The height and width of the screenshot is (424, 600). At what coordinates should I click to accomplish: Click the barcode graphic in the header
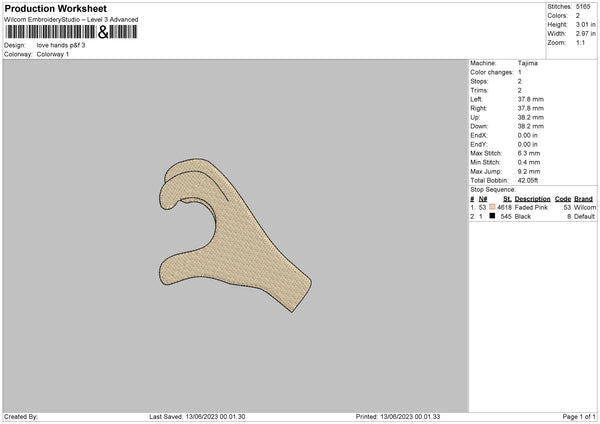coord(71,32)
